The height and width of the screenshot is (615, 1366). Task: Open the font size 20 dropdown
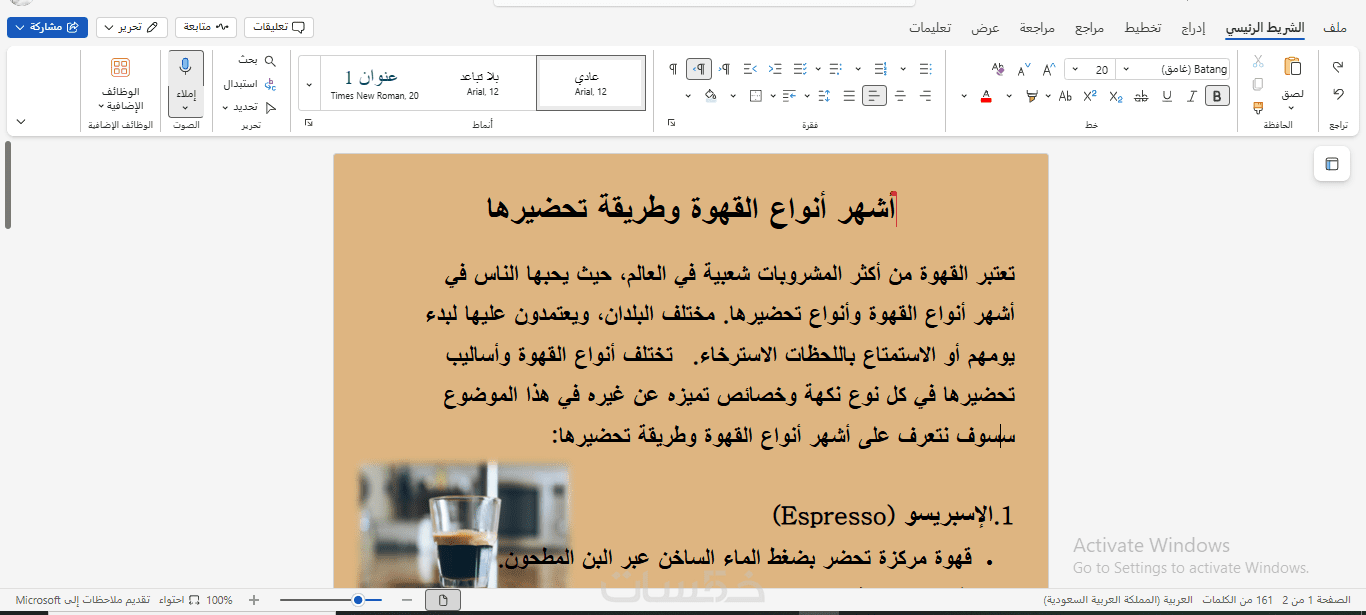coord(1074,69)
